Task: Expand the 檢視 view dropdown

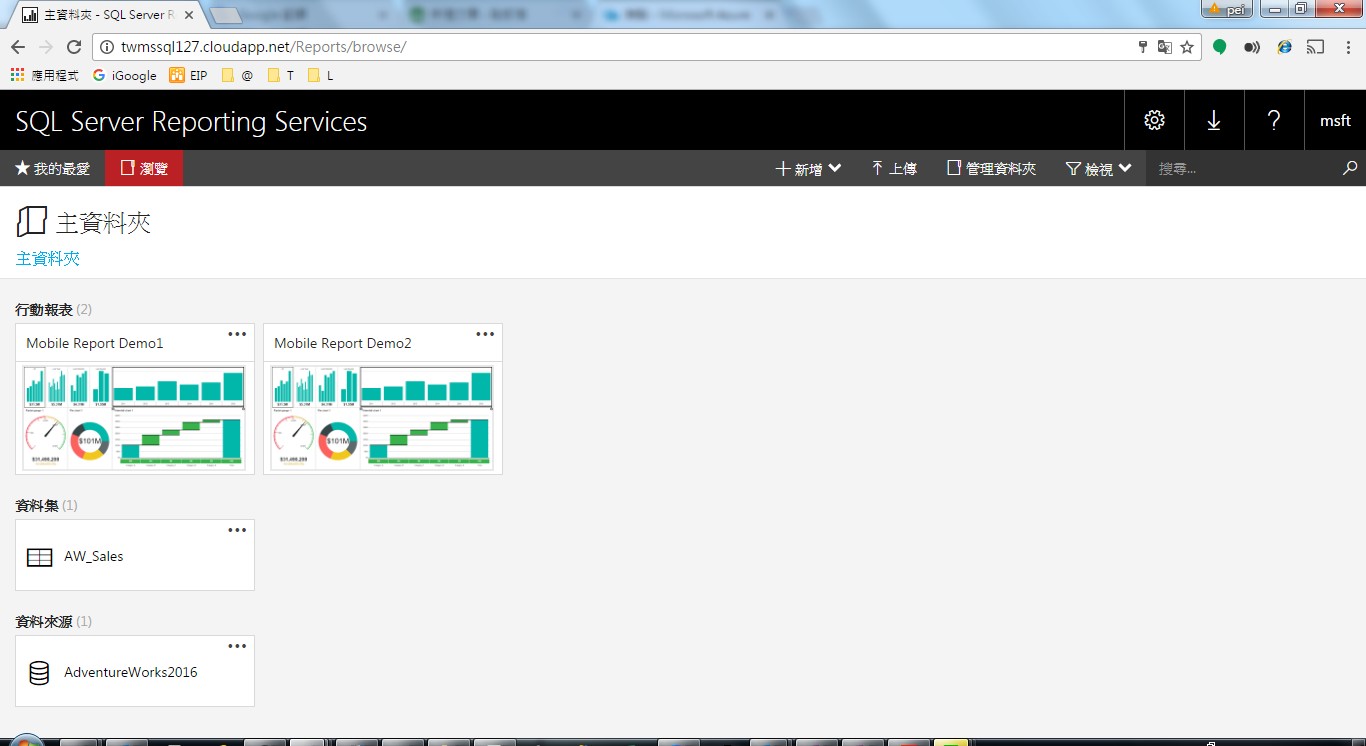Action: tap(1098, 169)
